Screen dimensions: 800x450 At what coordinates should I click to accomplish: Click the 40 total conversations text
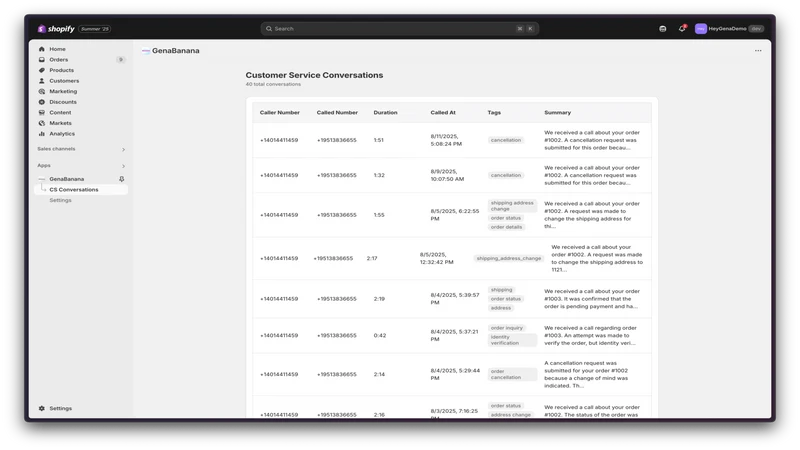point(273,84)
